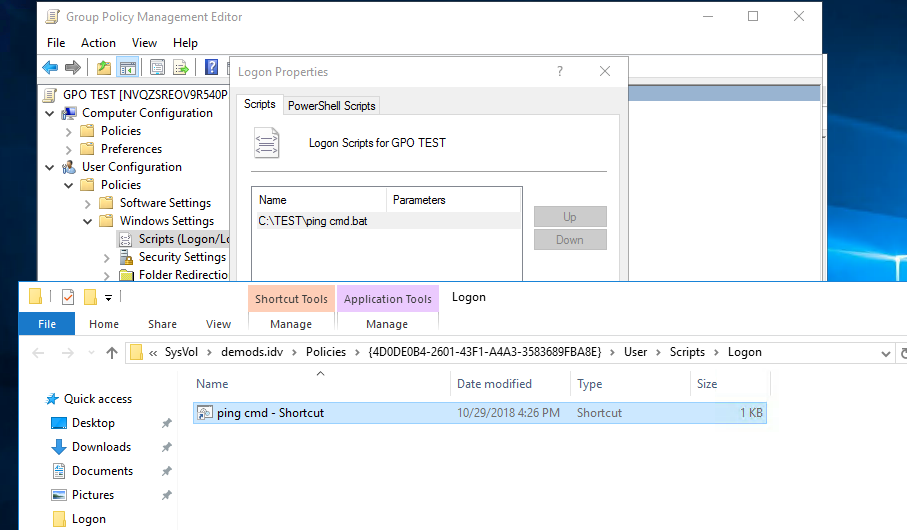The width and height of the screenshot is (907, 530).
Task: Open the Home ribbon tab in Explorer
Action: tap(104, 324)
